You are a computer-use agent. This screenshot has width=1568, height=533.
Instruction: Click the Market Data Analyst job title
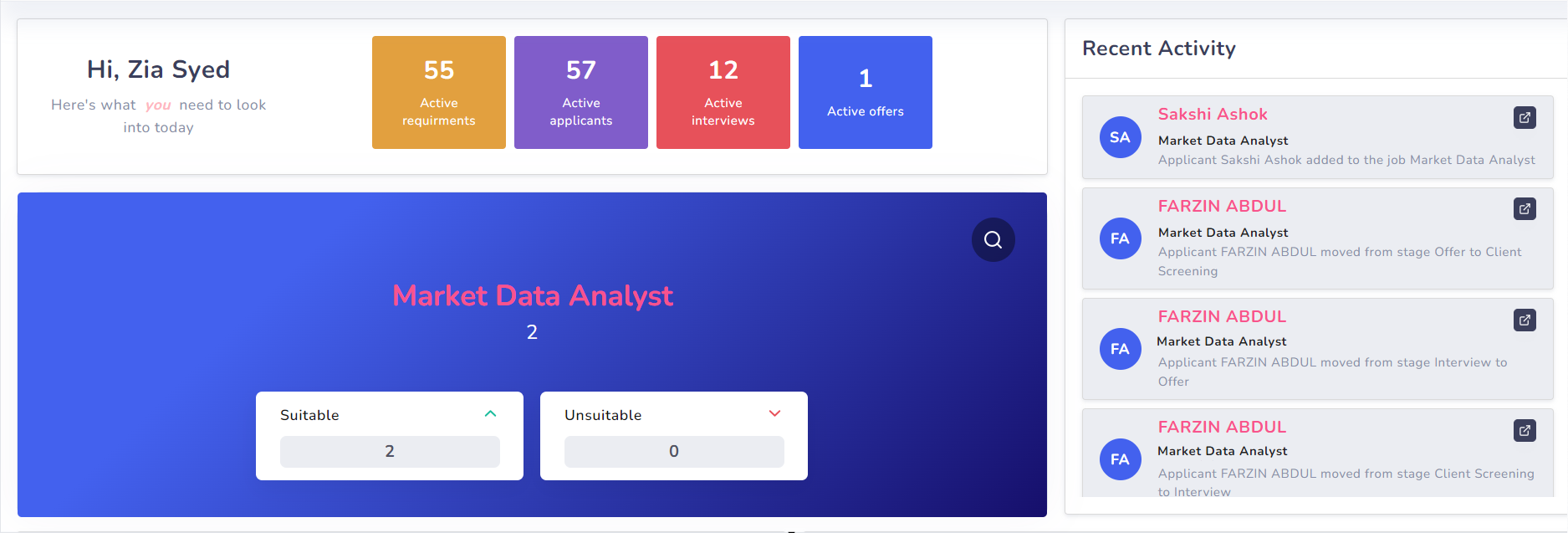[x=533, y=295]
